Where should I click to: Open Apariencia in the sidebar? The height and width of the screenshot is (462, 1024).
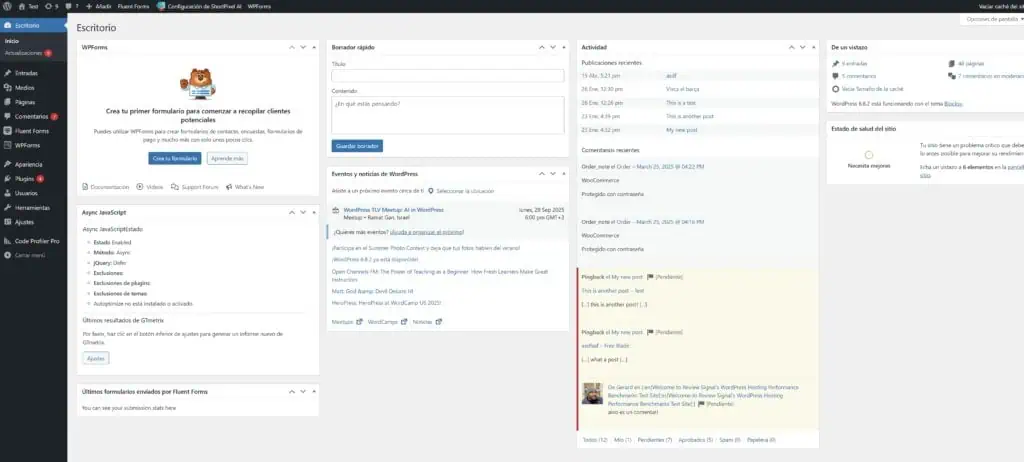(28, 164)
